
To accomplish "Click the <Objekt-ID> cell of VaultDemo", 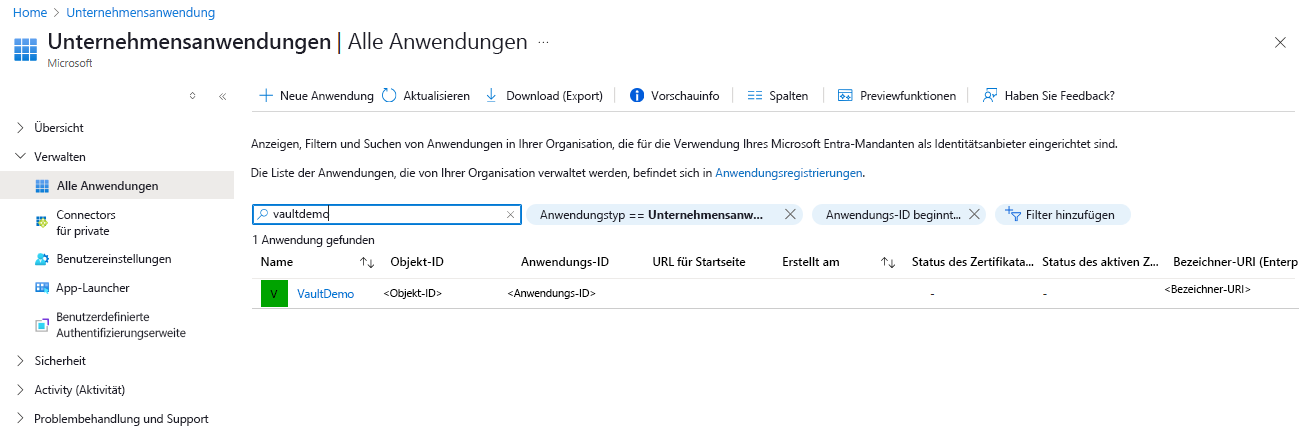I will coord(413,293).
